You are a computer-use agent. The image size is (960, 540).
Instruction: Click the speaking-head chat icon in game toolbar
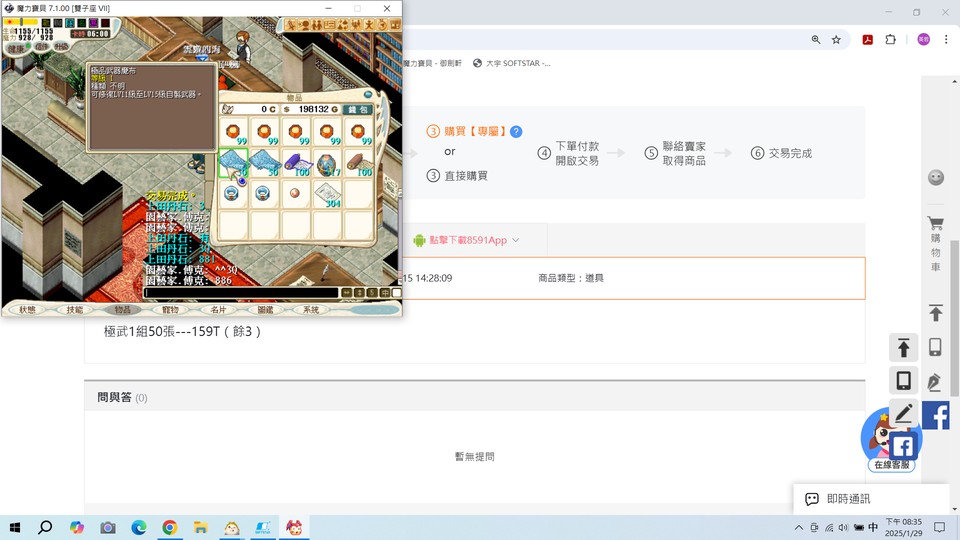click(x=304, y=25)
